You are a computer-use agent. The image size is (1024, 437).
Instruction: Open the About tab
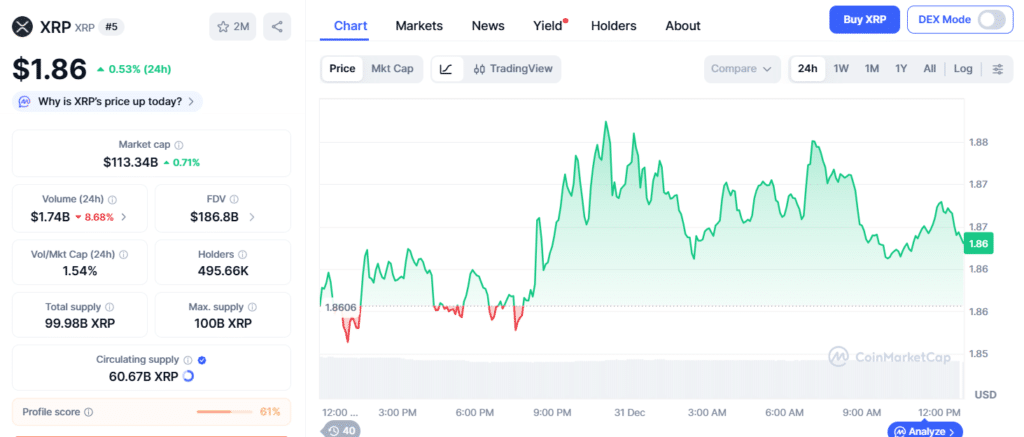coord(683,26)
